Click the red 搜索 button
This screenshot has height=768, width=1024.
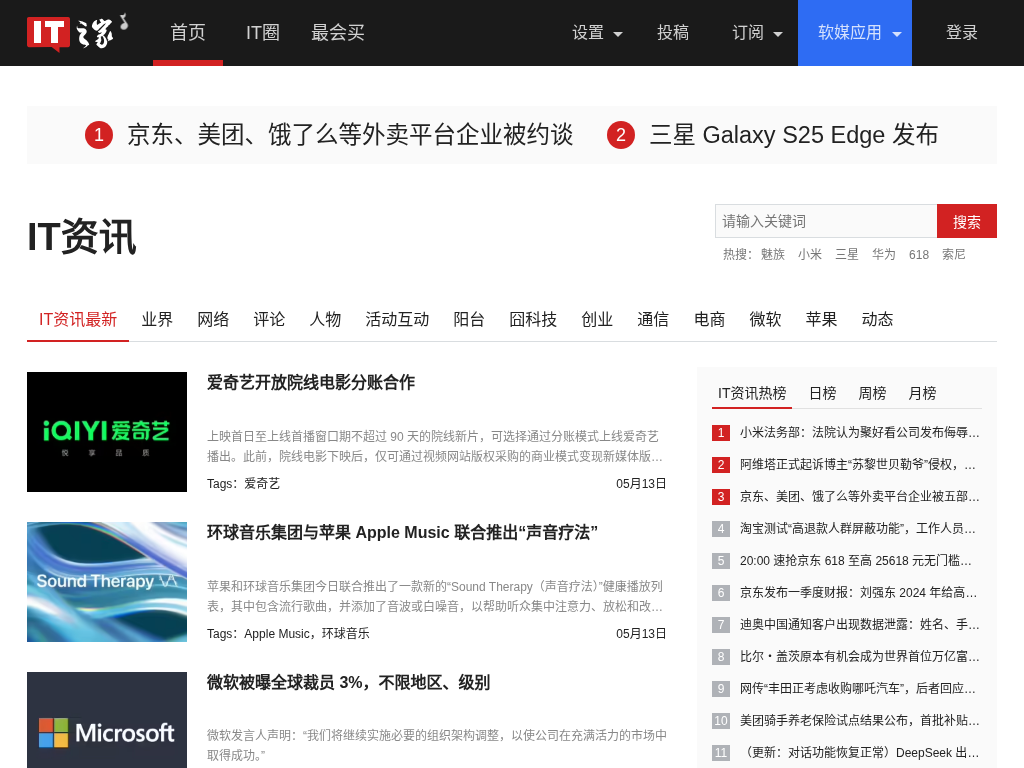[967, 221]
